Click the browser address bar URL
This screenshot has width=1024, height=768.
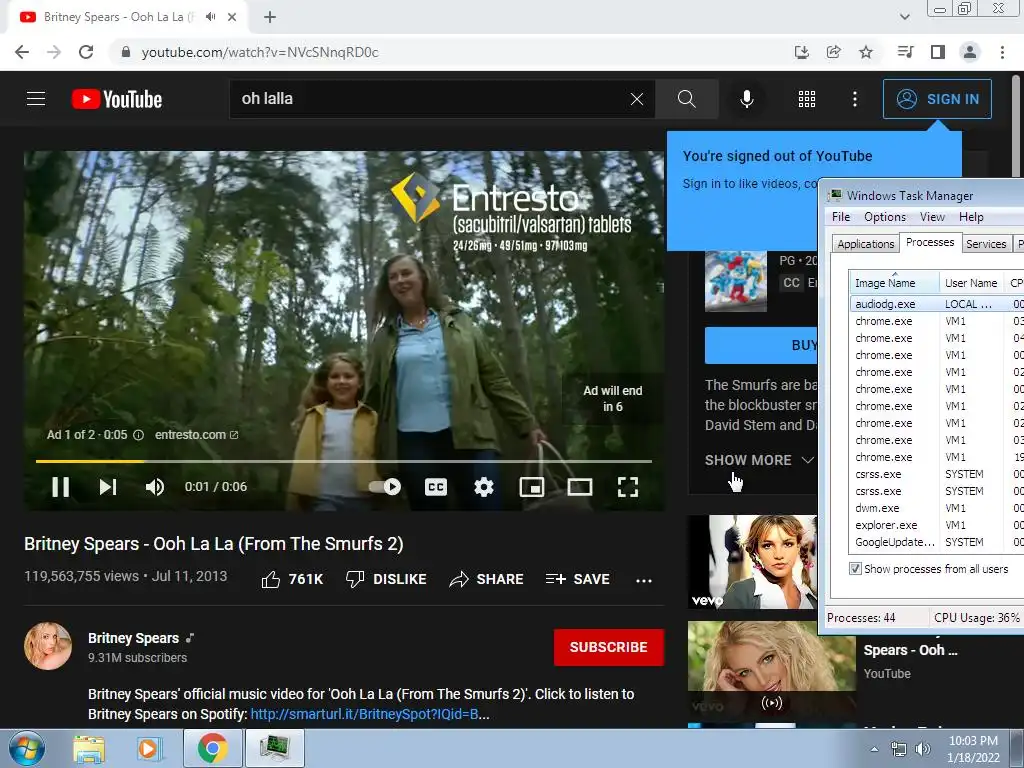coord(260,52)
